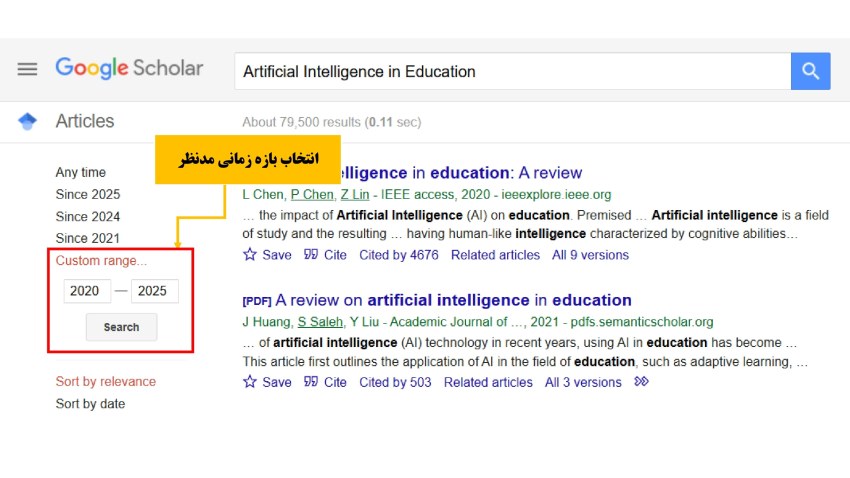
Task: Select the Since 2024 filter
Action: 88,216
